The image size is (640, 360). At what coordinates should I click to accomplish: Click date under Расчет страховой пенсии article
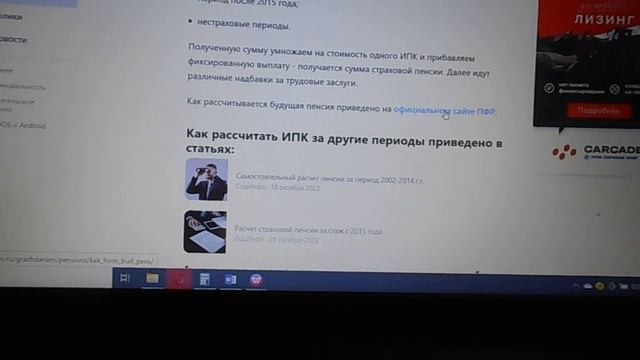tap(293, 239)
